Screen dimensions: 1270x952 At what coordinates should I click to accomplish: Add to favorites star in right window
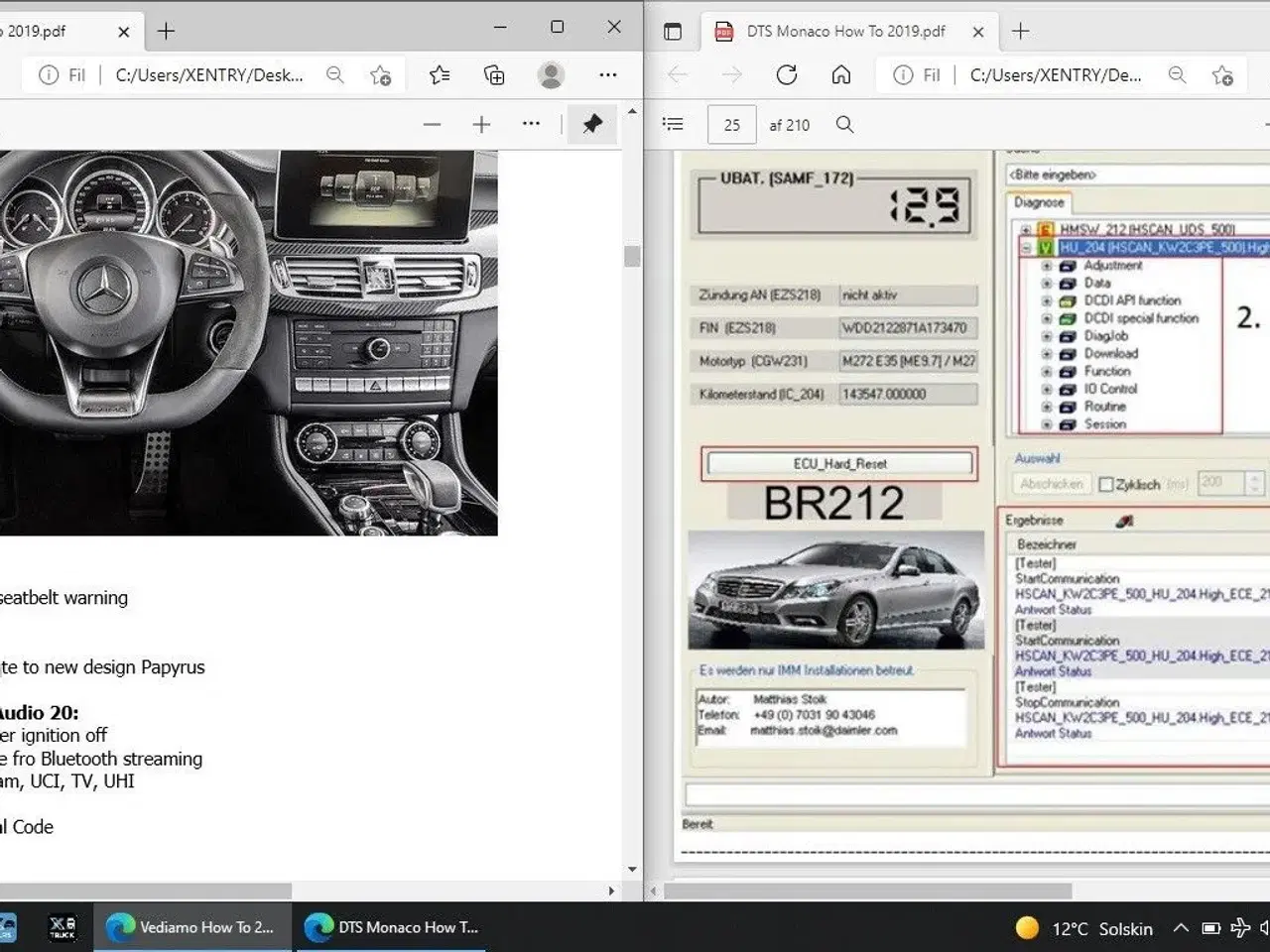(x=1222, y=75)
